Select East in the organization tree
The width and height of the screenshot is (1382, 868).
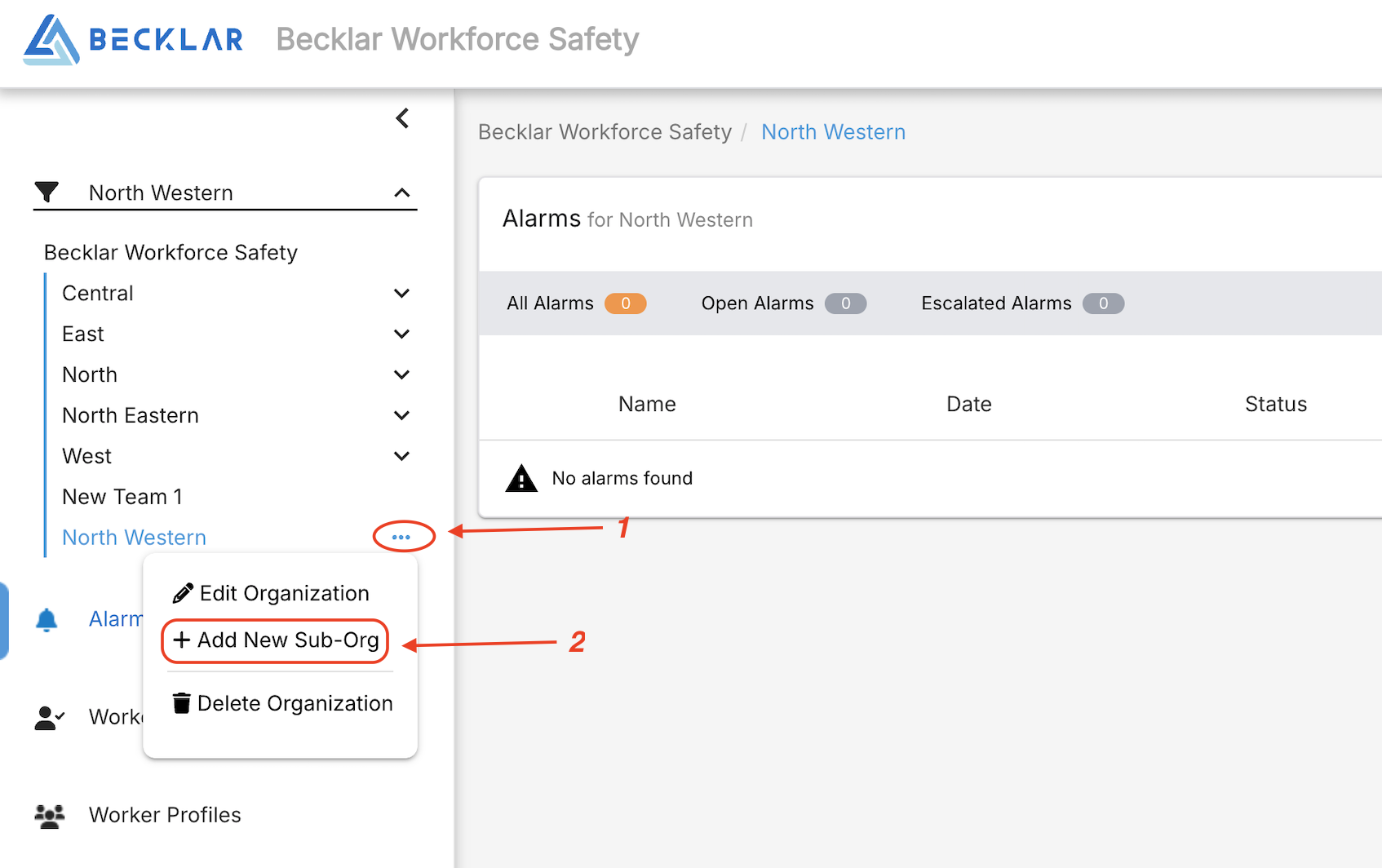point(83,334)
